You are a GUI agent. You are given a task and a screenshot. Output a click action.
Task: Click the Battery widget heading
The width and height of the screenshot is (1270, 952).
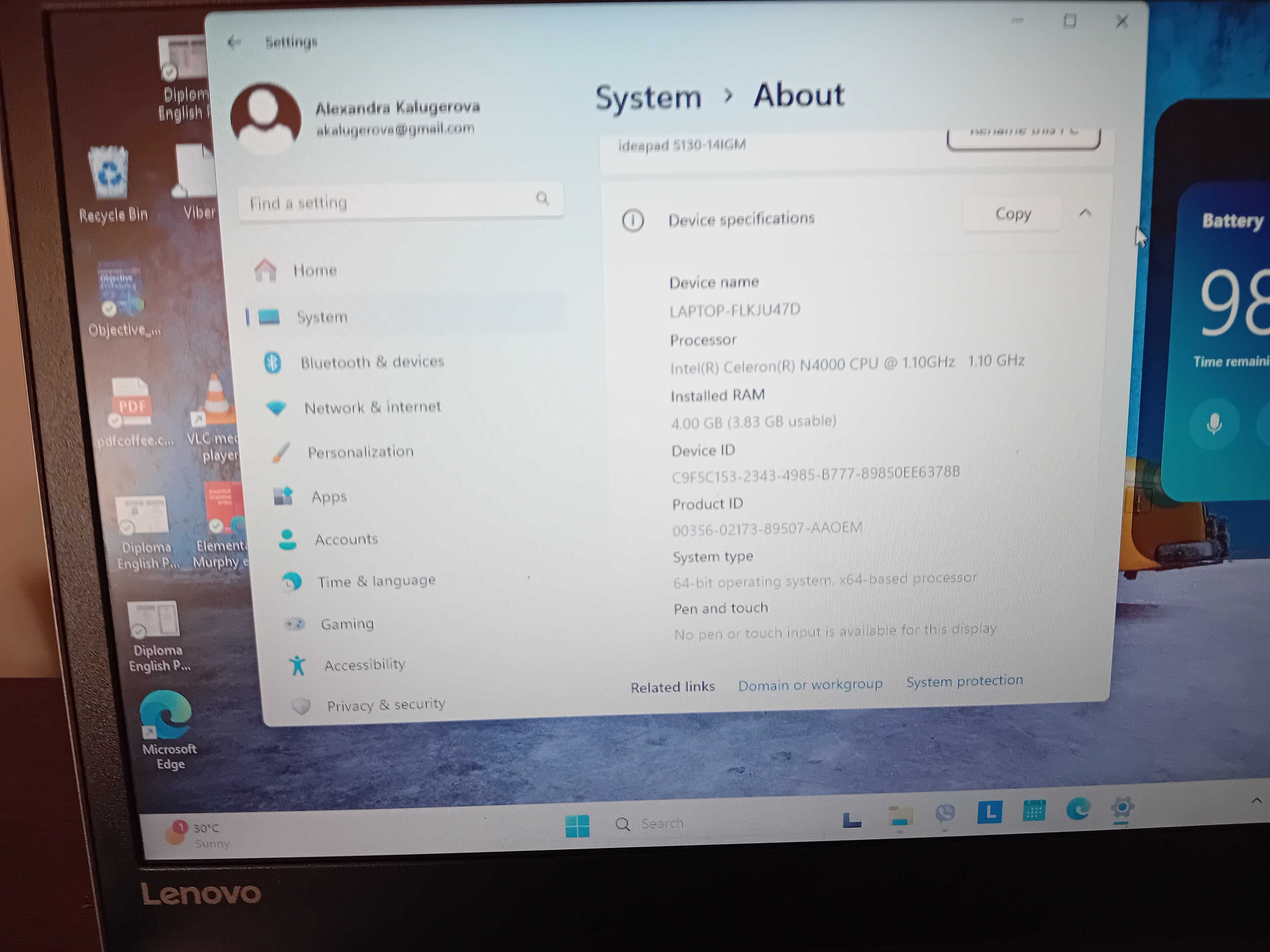(1233, 221)
